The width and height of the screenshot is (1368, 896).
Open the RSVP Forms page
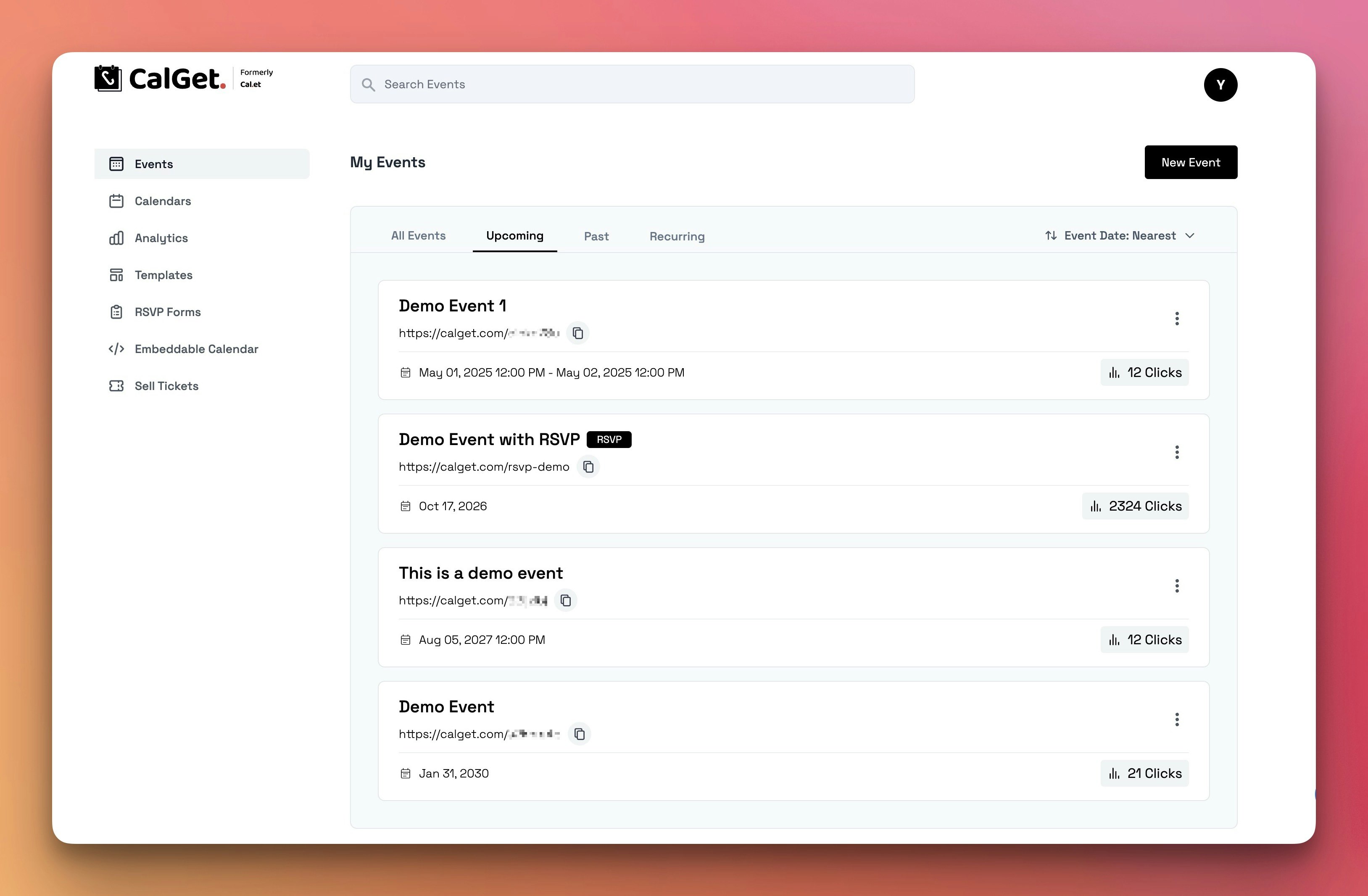[x=167, y=312]
